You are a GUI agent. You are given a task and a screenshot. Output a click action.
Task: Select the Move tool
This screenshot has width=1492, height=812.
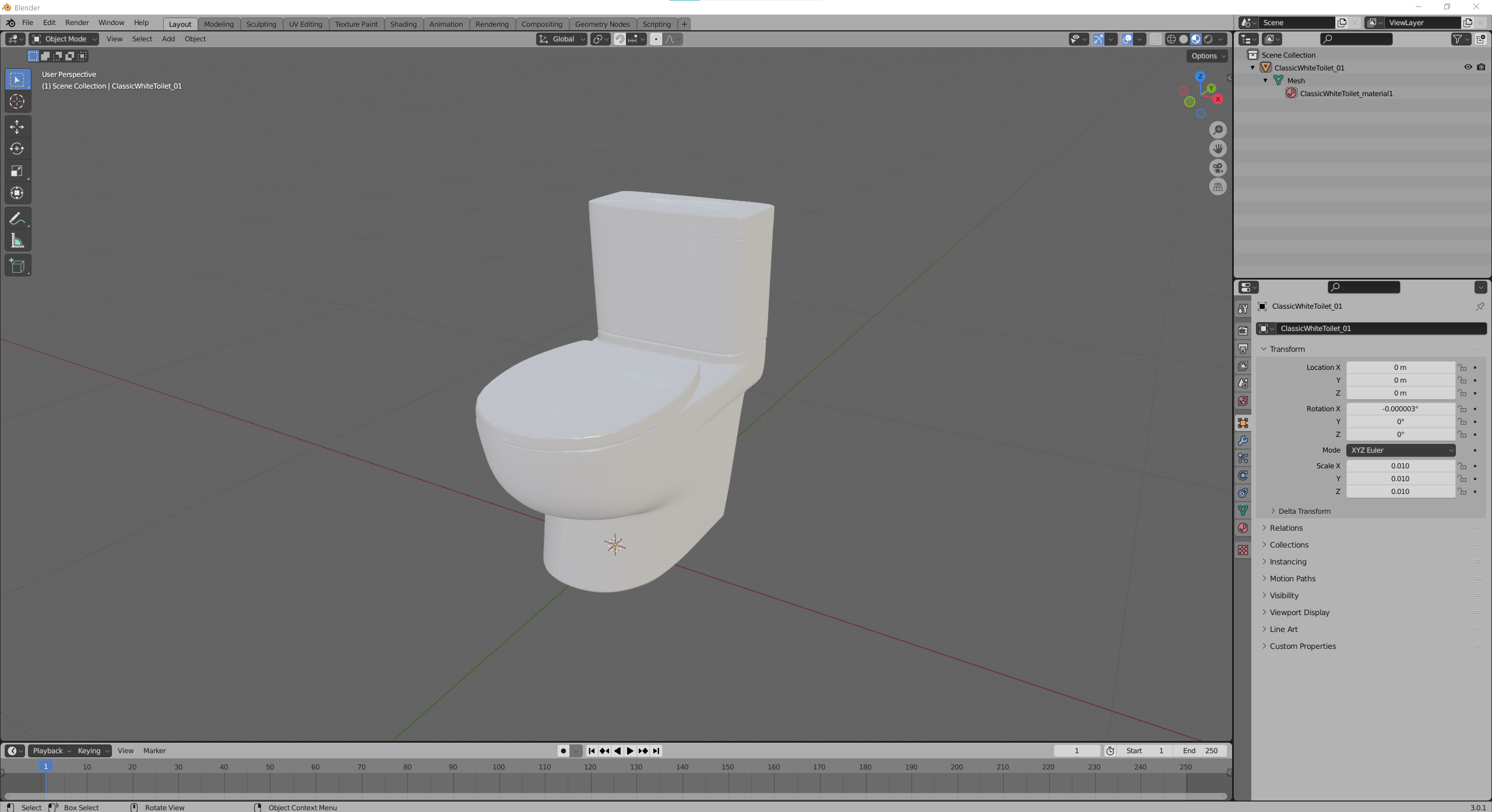(17, 126)
